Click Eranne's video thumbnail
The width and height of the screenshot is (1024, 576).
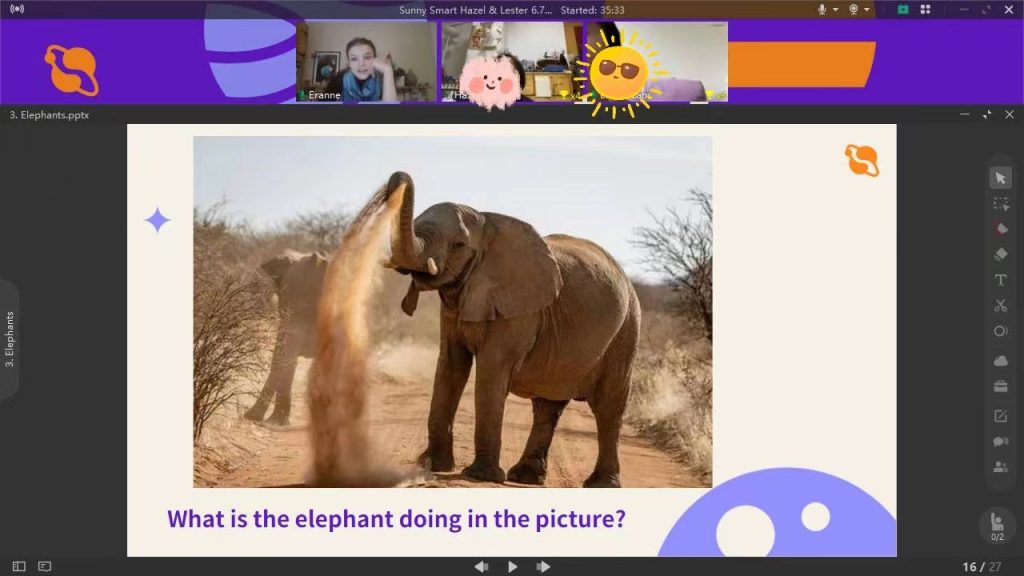366,62
